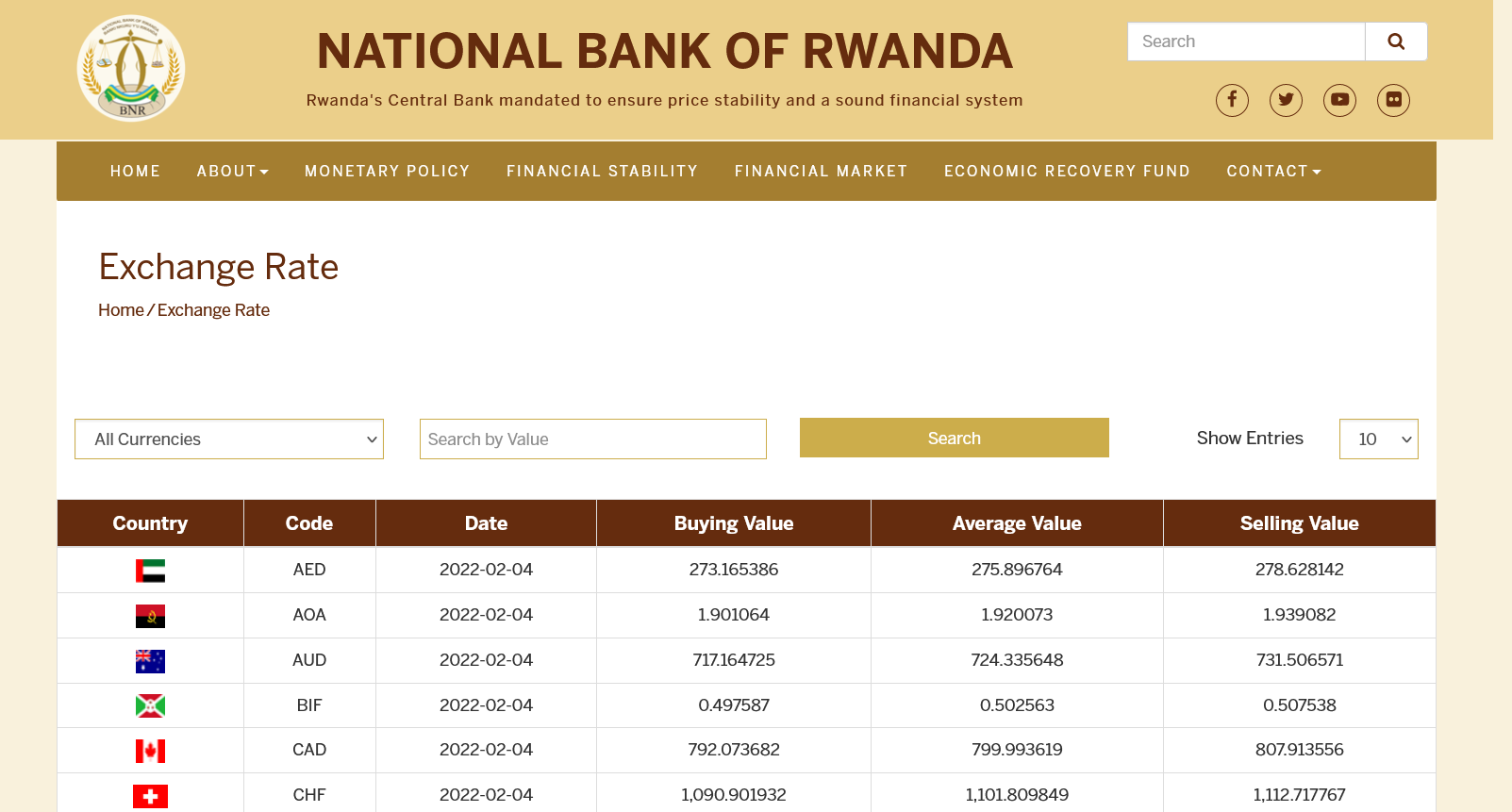This screenshot has height=812, width=1512.
Task: Click the BNR logo emblem
Action: coord(131,69)
